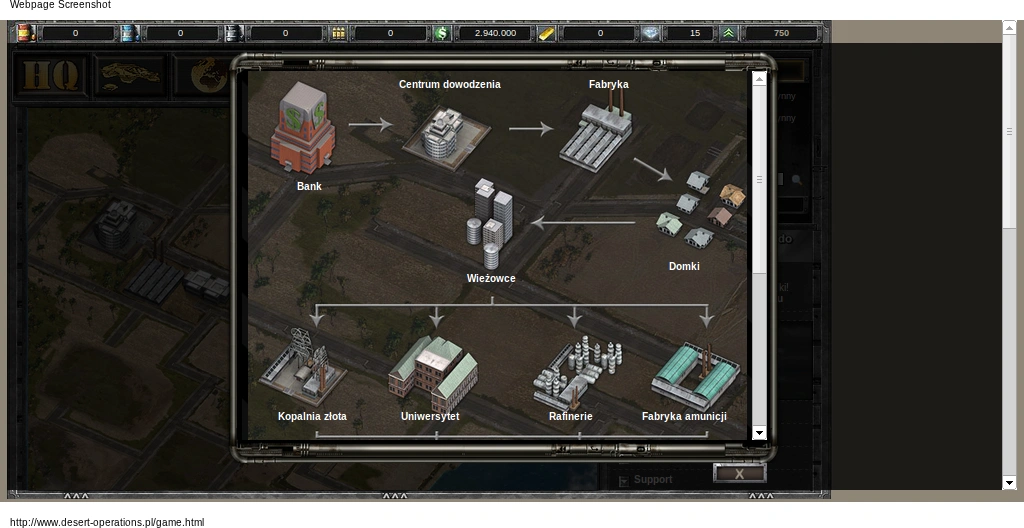Open the HQ button behind the dialog
This screenshot has height=528, width=1024.
[x=50, y=76]
